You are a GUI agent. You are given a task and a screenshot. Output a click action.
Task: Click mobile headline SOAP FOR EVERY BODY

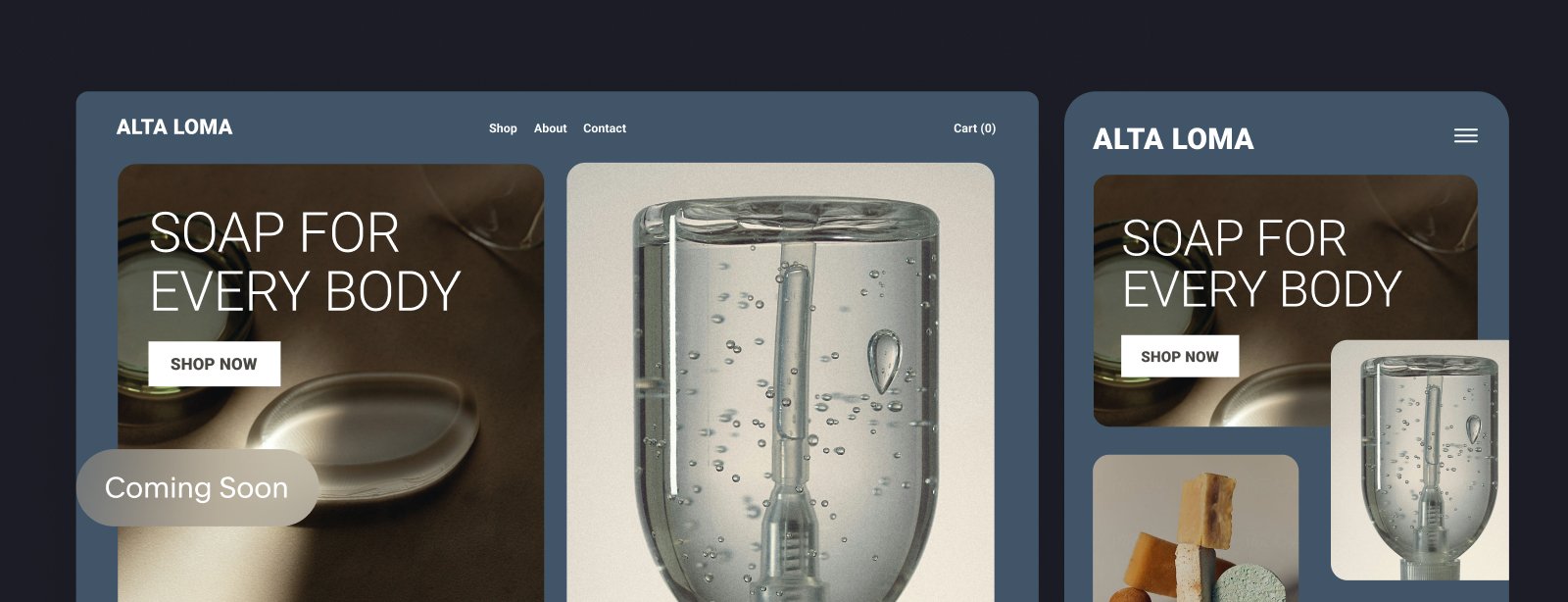coord(1261,264)
